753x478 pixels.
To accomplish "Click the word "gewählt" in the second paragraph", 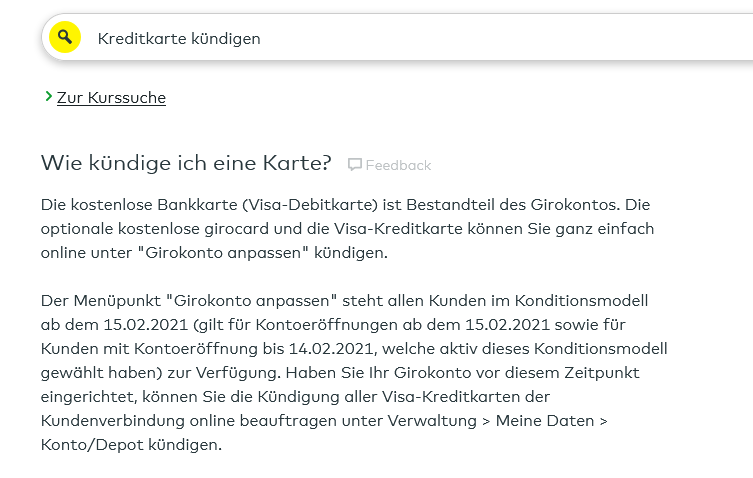I will pyautogui.click(x=72, y=372).
